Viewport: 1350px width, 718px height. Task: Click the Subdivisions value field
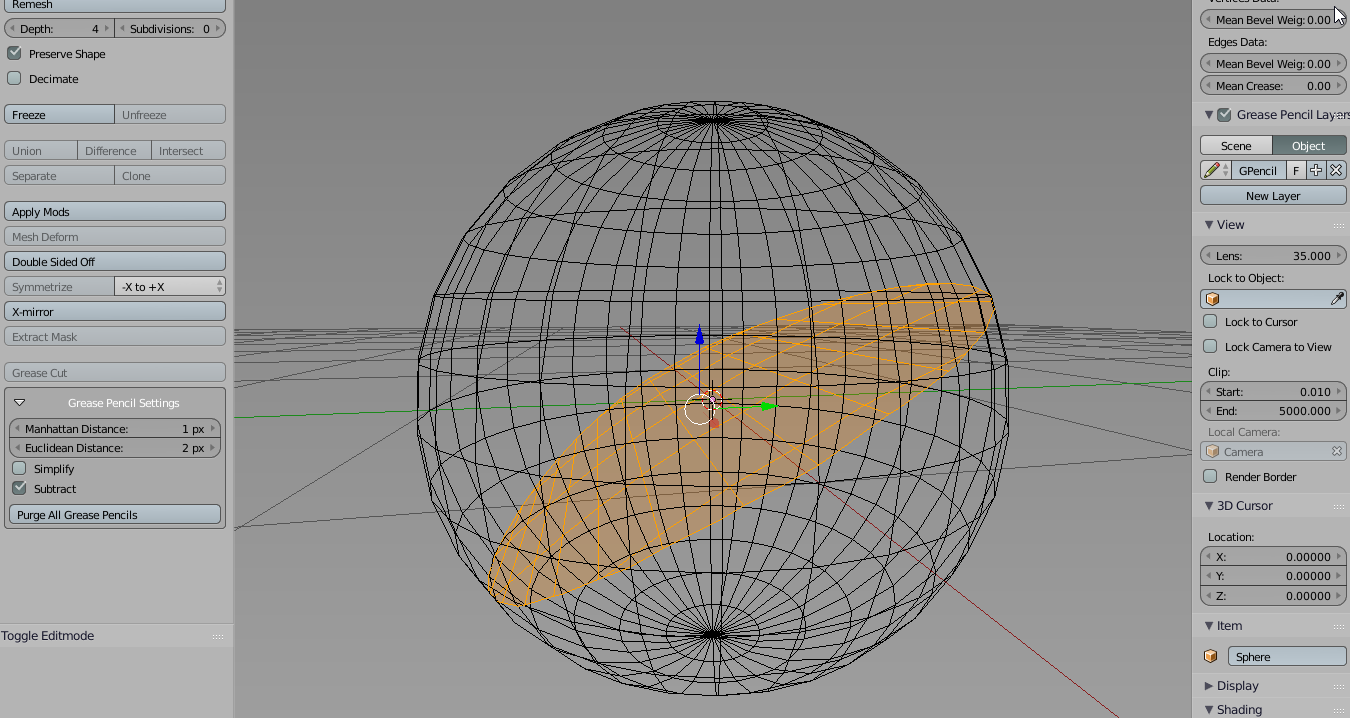pyautogui.click(x=170, y=29)
